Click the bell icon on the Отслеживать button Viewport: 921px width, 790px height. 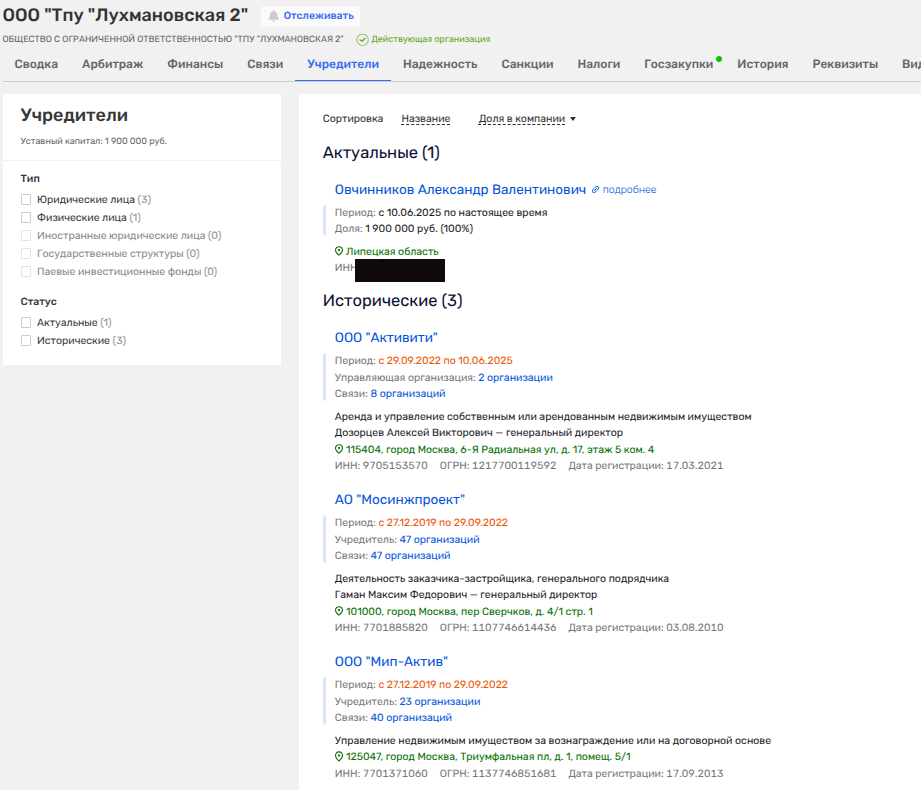[273, 16]
